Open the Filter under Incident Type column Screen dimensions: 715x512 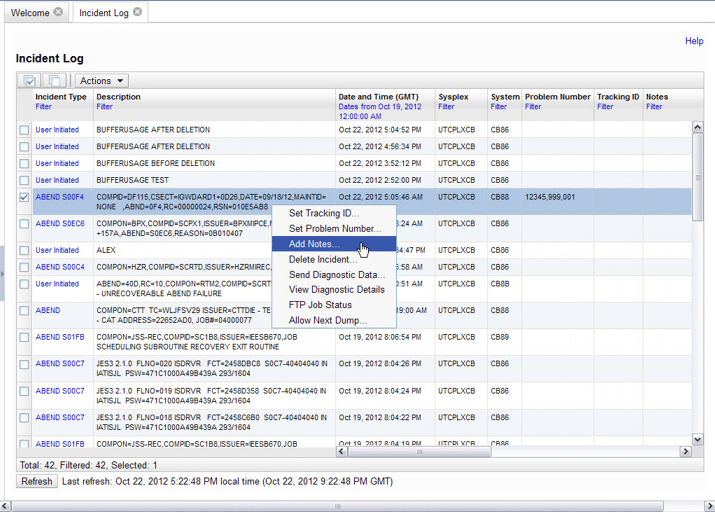(x=44, y=107)
